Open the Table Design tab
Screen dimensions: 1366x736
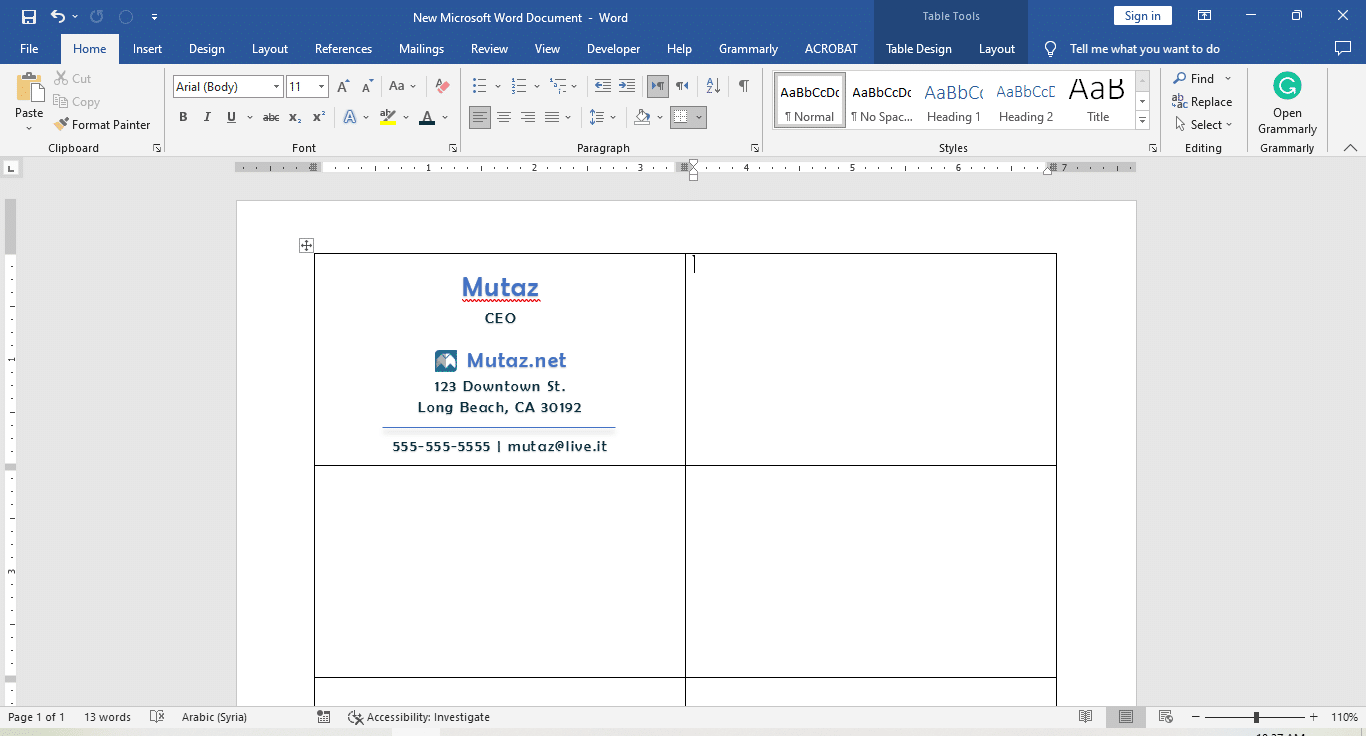click(x=919, y=49)
